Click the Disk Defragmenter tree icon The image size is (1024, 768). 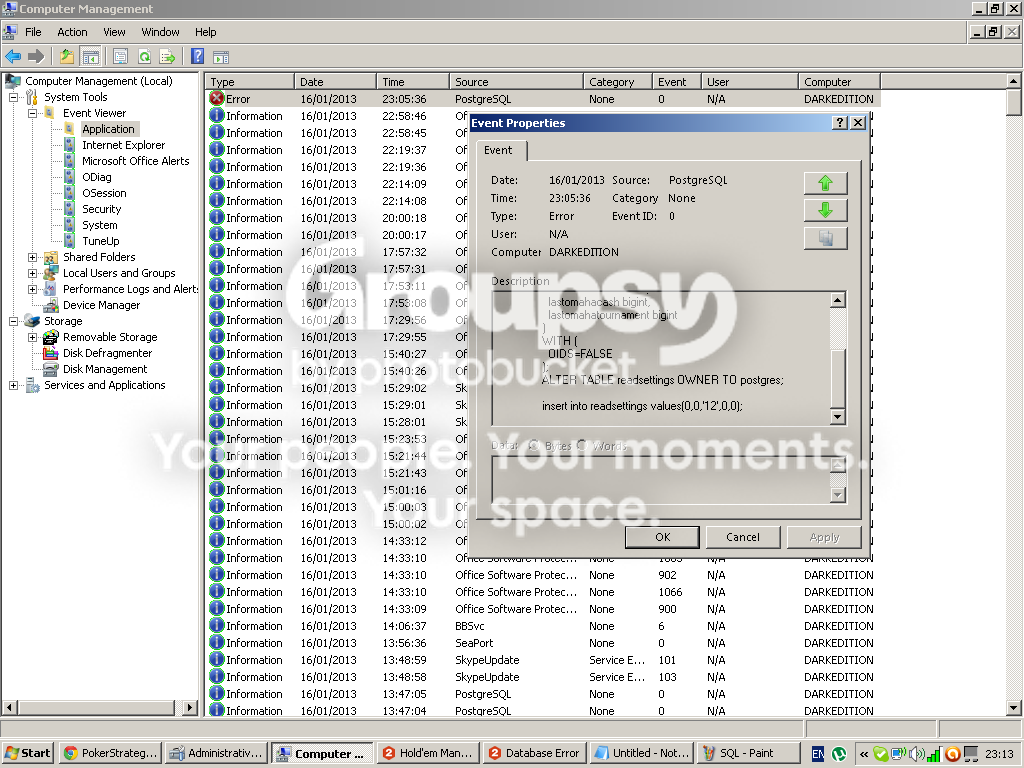(51, 353)
